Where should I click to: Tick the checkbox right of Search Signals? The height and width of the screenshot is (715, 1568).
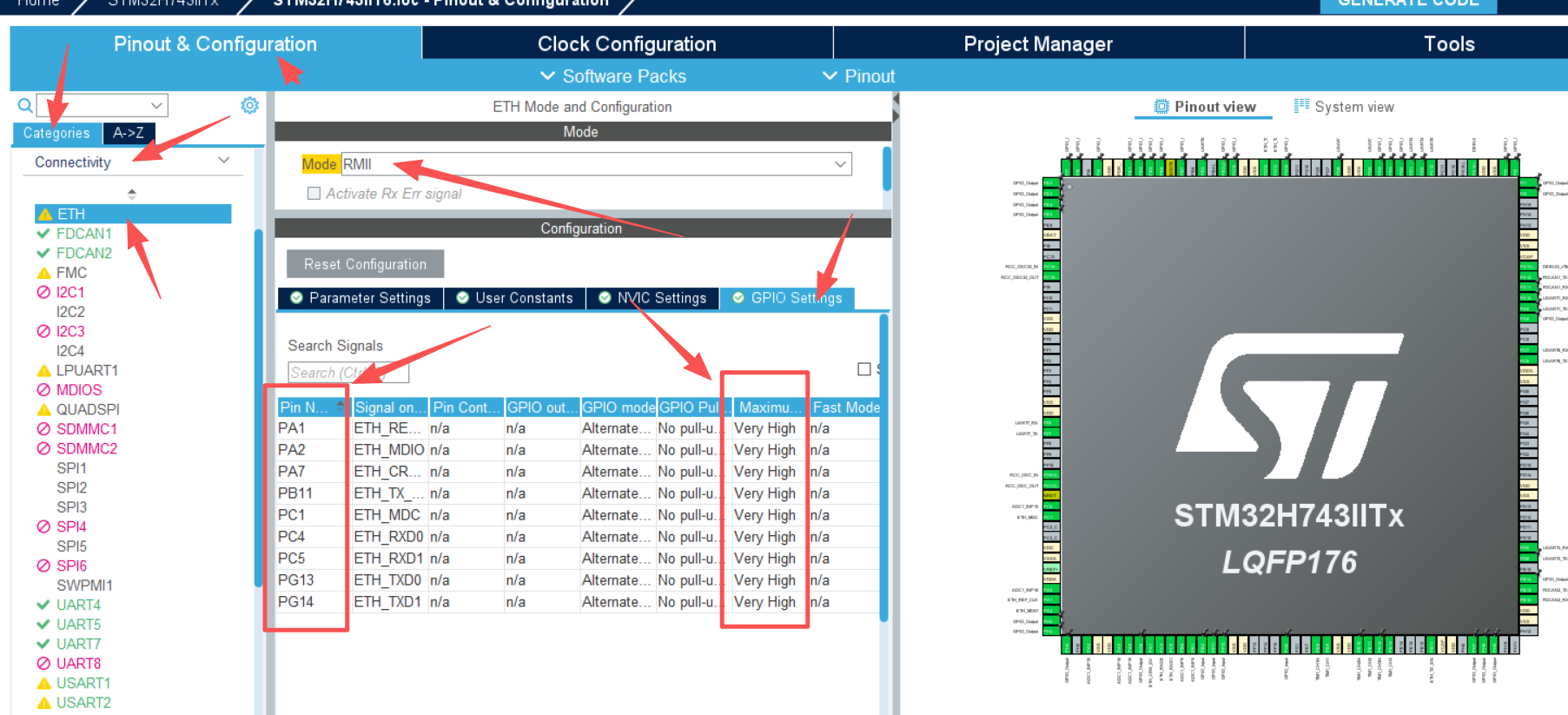[863, 369]
